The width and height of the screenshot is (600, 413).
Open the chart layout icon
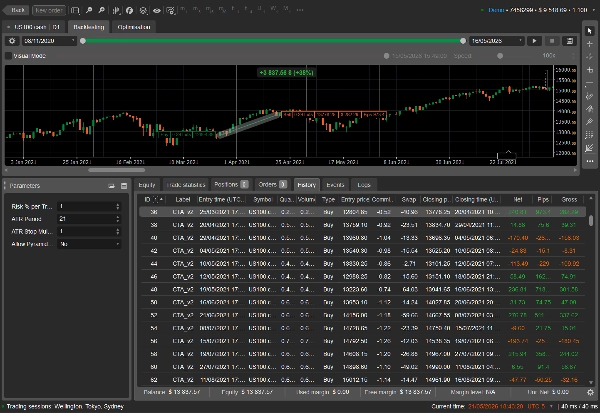[x=75, y=10]
